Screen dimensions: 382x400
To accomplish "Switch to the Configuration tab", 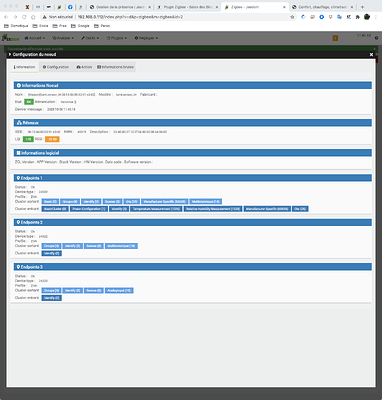I will point(56,67).
